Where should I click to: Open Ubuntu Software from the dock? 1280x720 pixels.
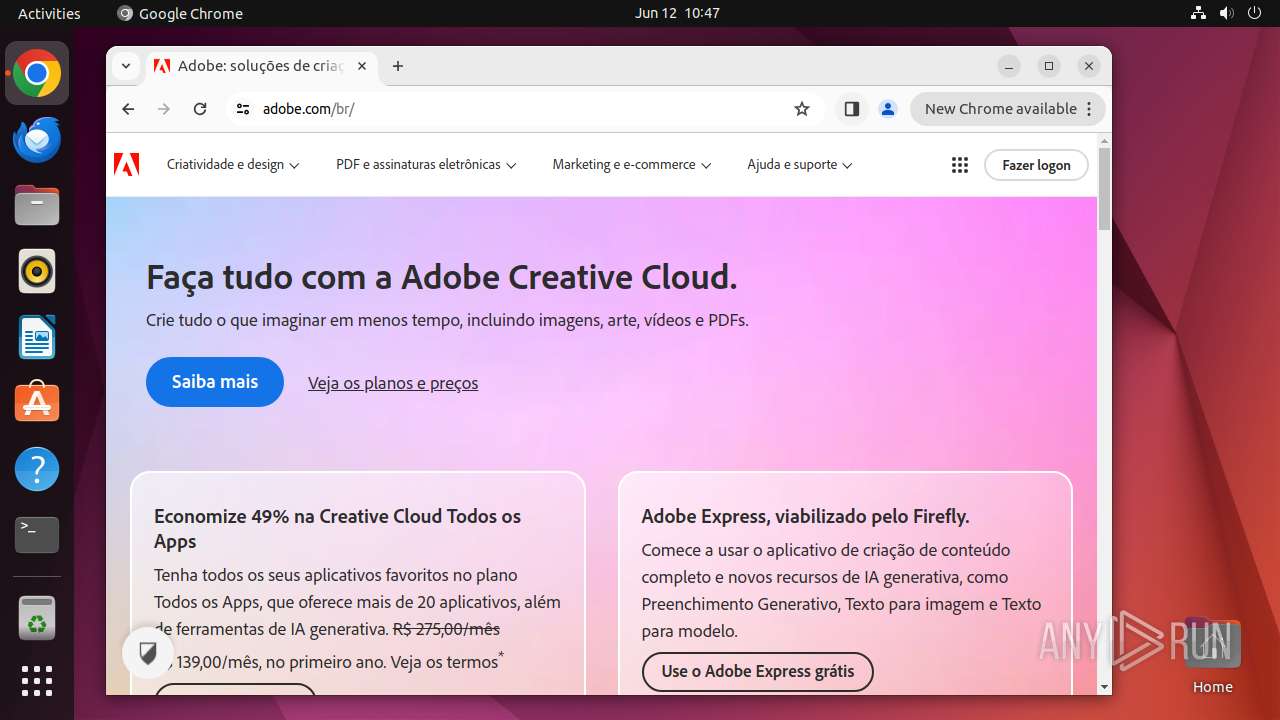click(37, 402)
